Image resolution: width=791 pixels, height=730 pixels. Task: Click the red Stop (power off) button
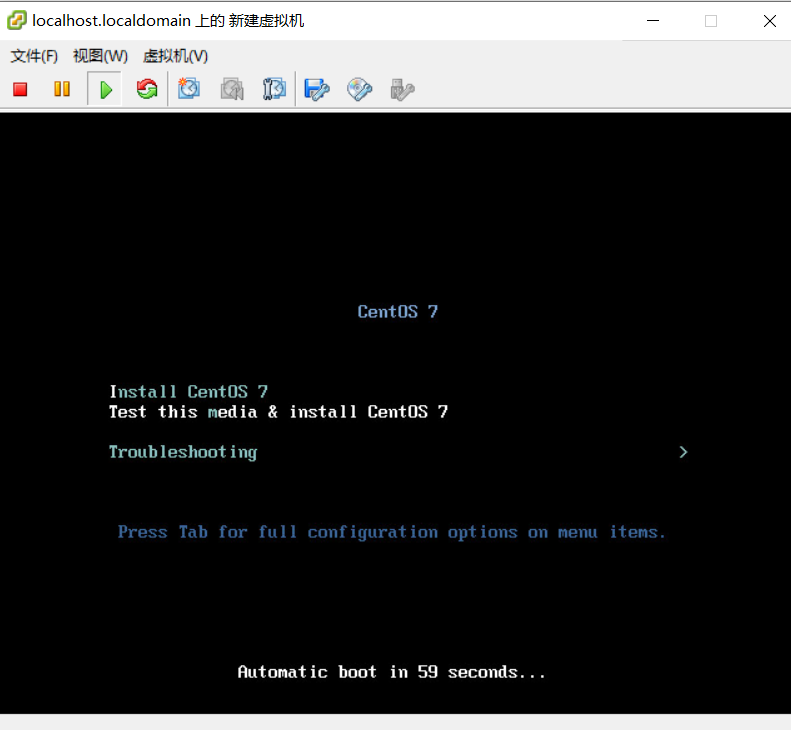coord(20,90)
